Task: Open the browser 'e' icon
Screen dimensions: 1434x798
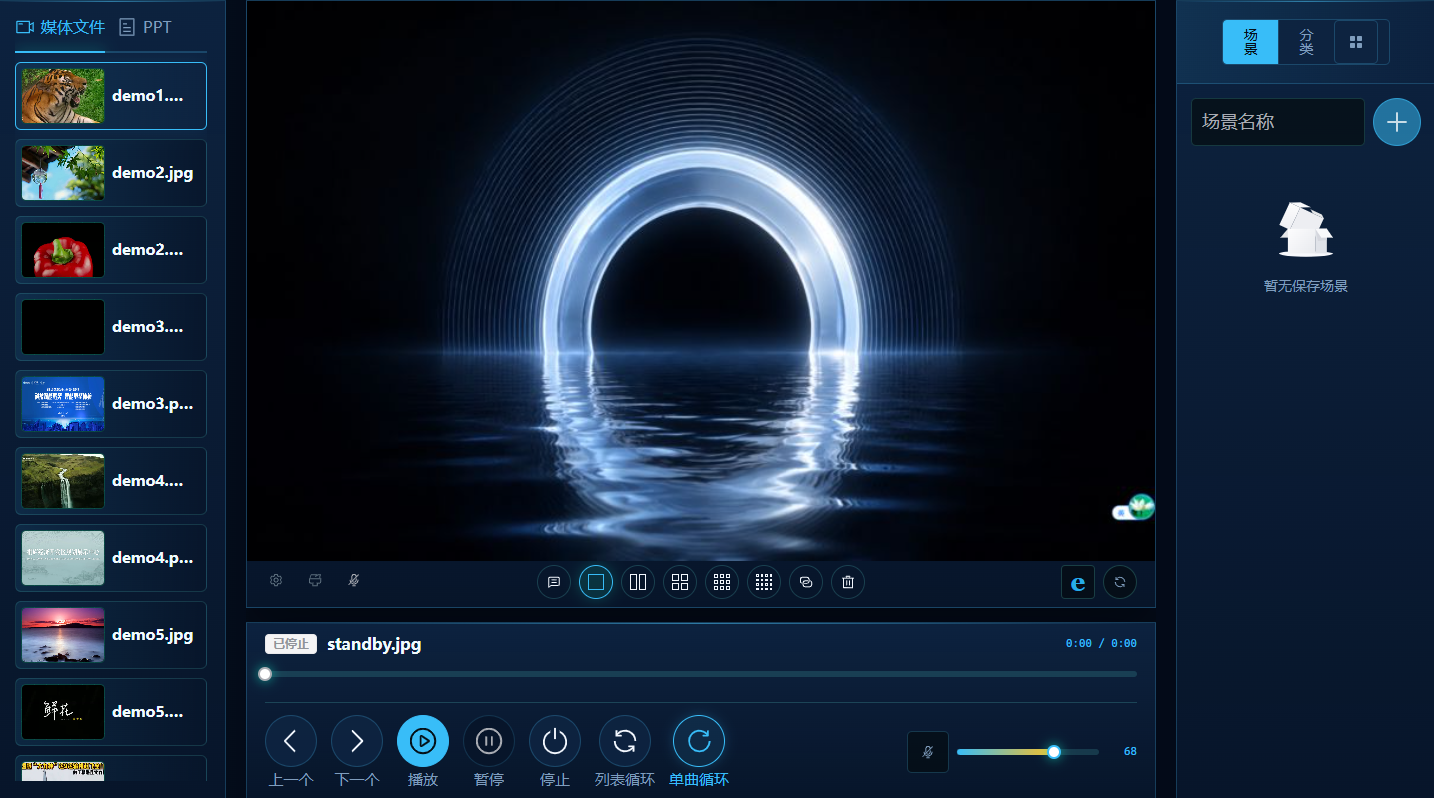Action: [1078, 582]
